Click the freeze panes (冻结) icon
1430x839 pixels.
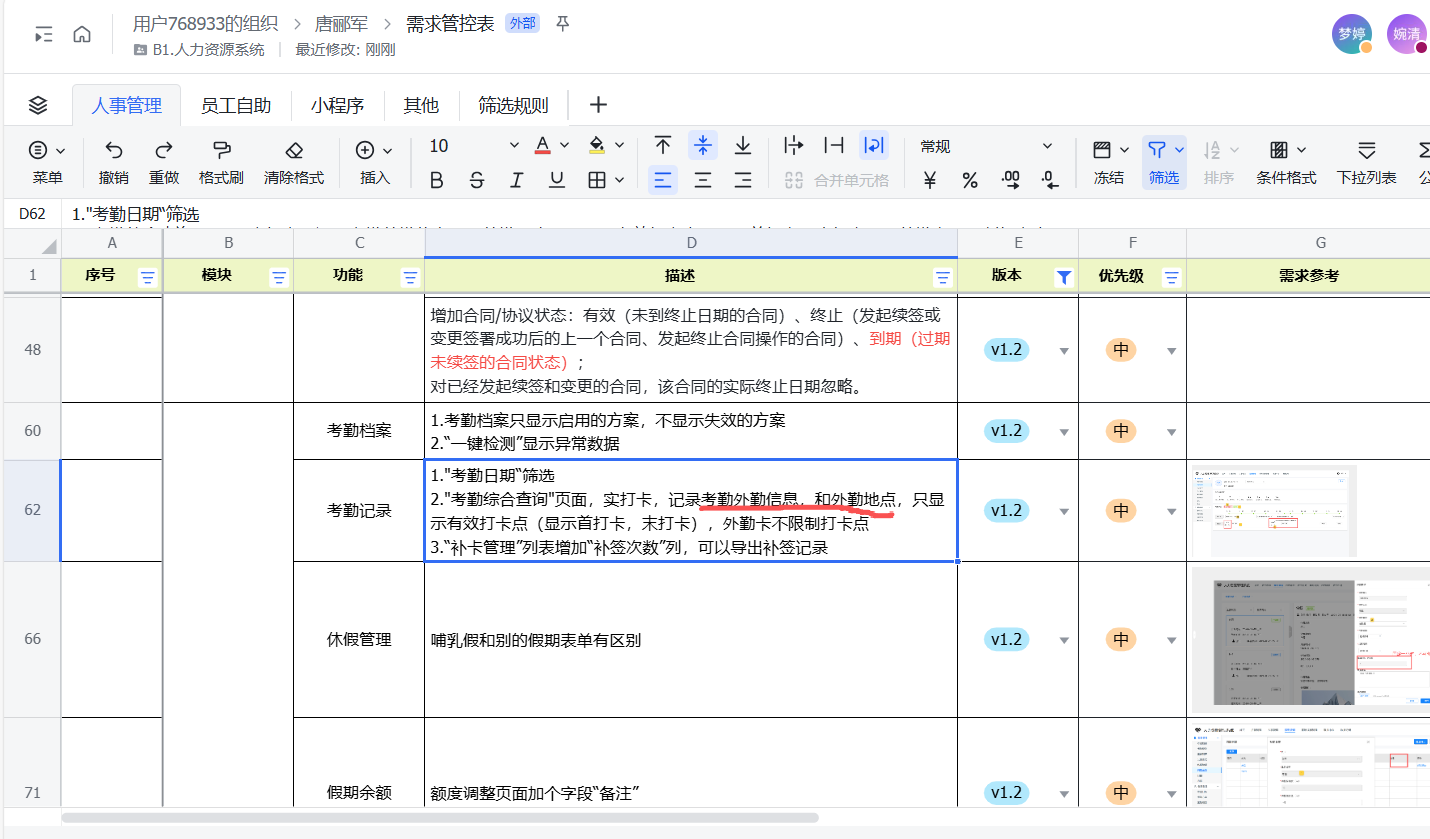click(x=1102, y=150)
